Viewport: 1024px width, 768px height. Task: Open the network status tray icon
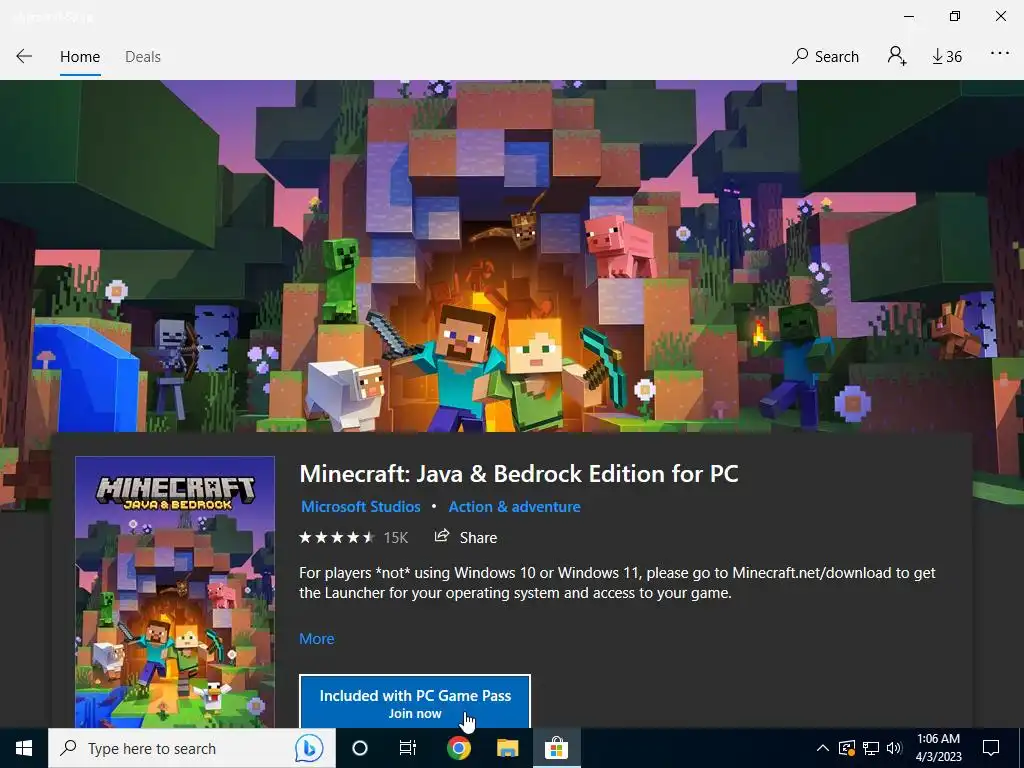tap(871, 748)
